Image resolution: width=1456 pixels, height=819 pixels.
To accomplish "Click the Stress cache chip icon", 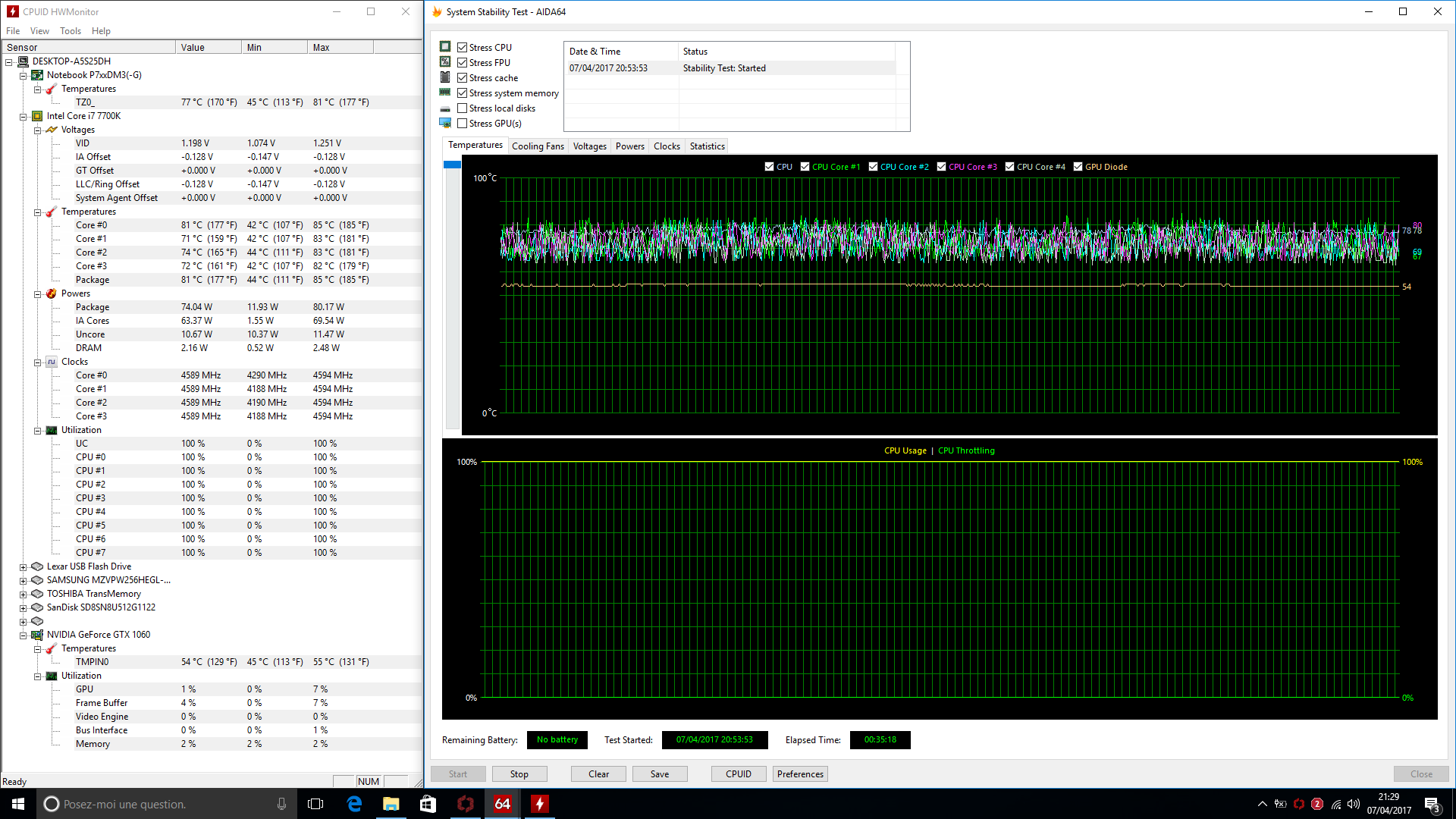I will click(445, 77).
